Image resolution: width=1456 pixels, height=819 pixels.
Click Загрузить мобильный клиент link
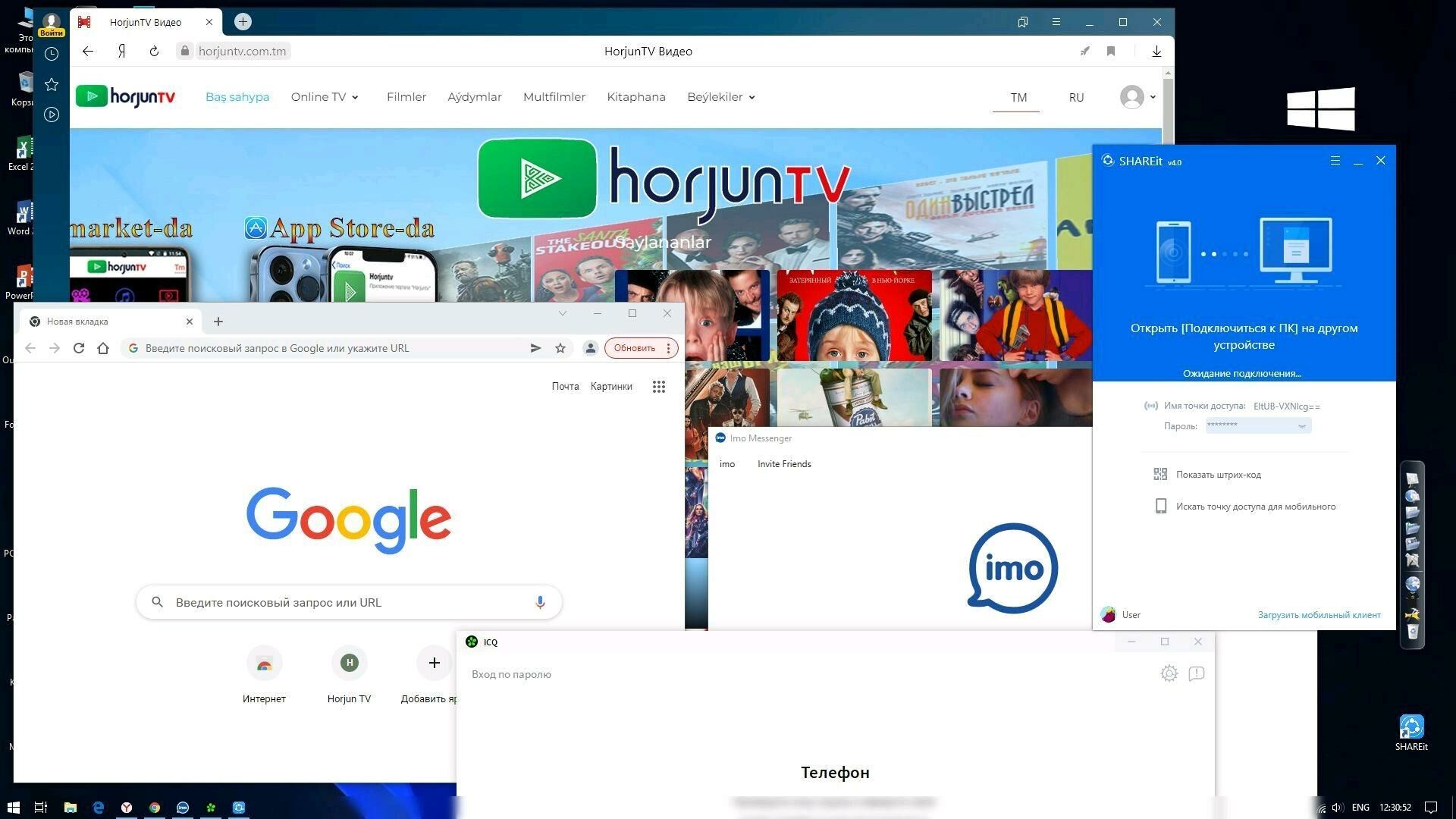click(1319, 615)
